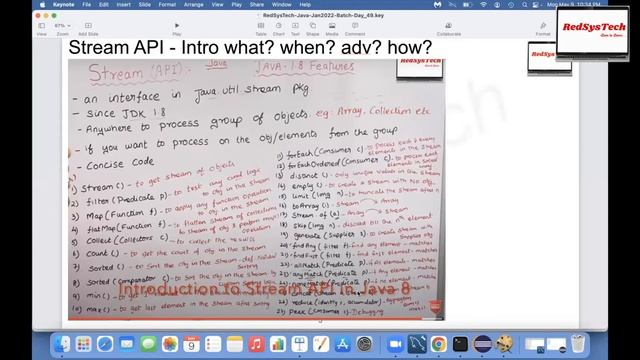Click the Collaborate toolbar icon
This screenshot has height=360, width=640.
click(x=449, y=29)
